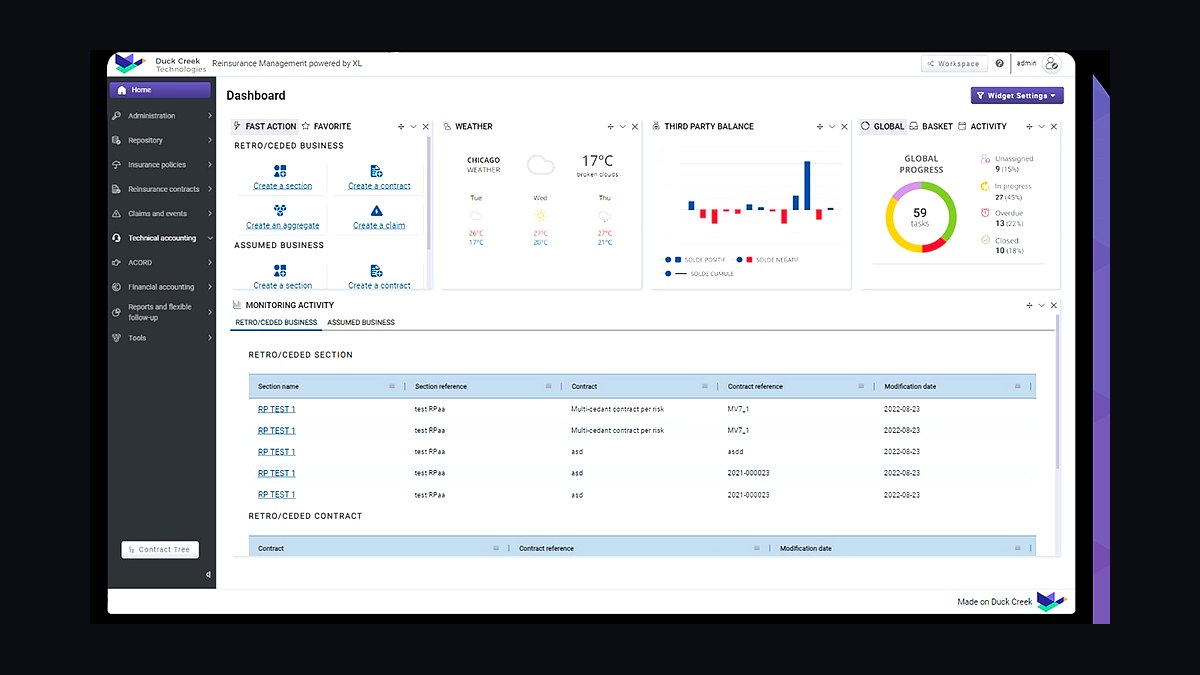
Task: Click the Assumed Business Create a section icon
Action: [280, 271]
